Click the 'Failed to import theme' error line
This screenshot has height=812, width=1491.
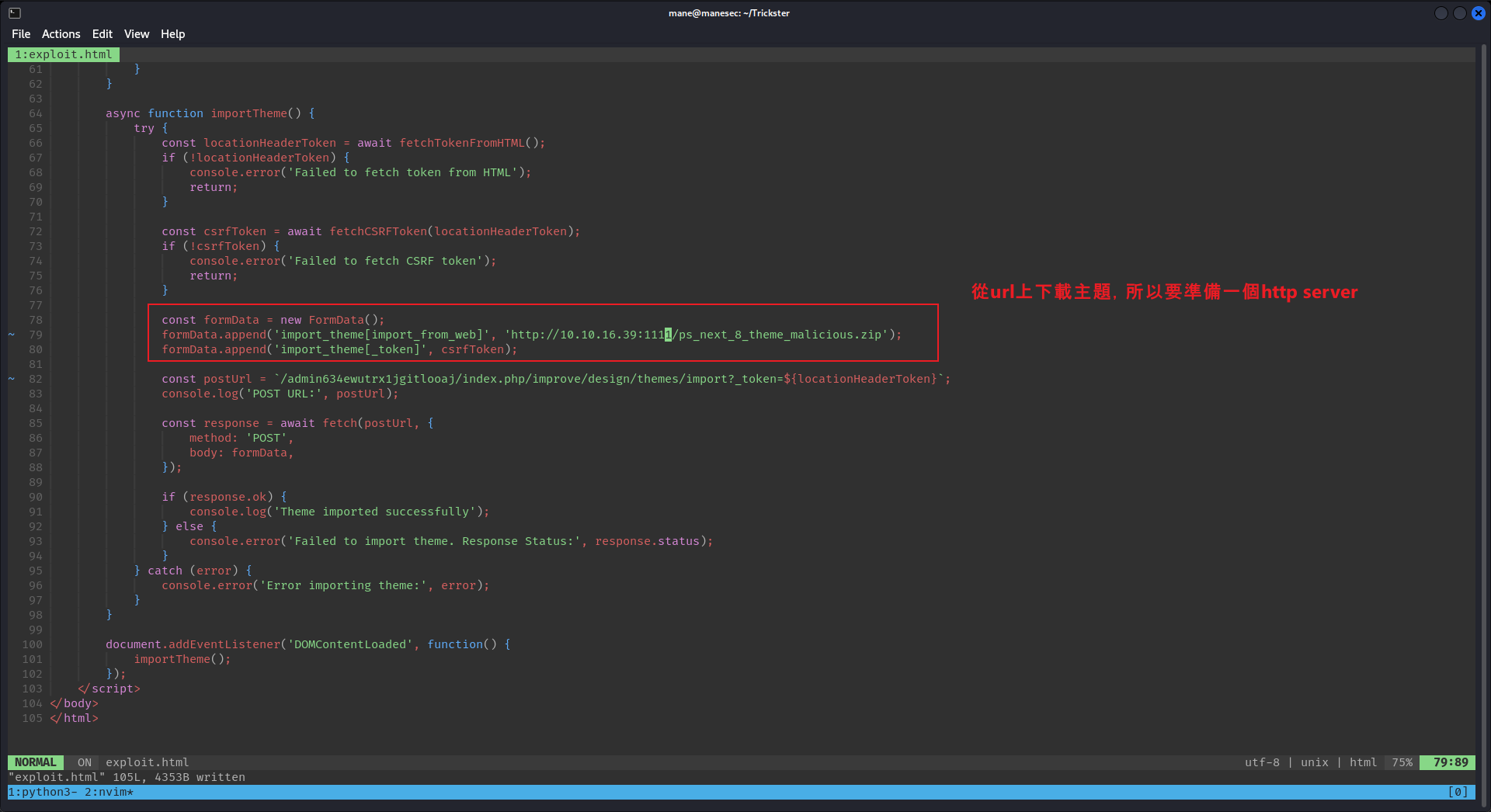click(451, 541)
